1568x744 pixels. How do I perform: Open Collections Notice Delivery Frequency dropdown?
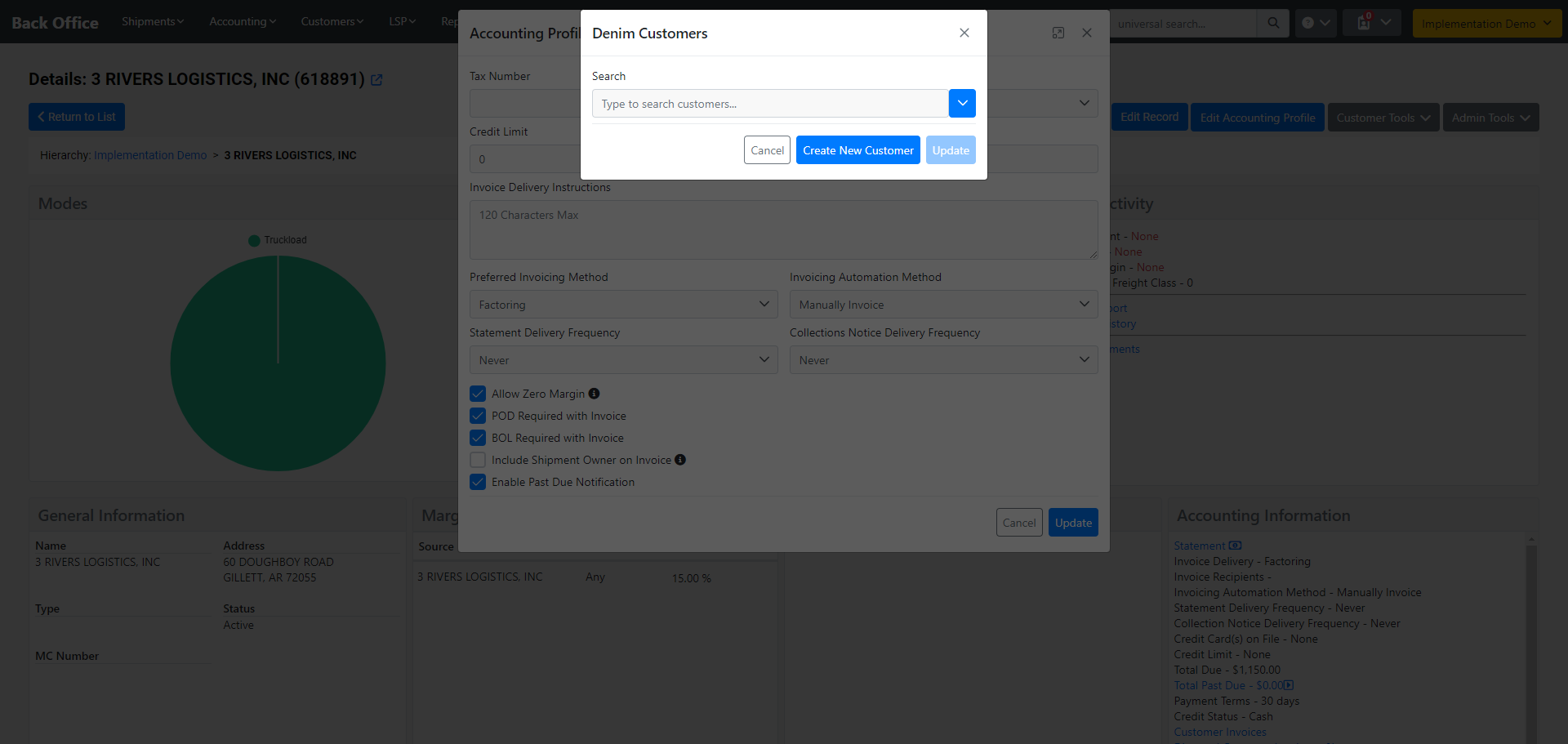click(944, 360)
